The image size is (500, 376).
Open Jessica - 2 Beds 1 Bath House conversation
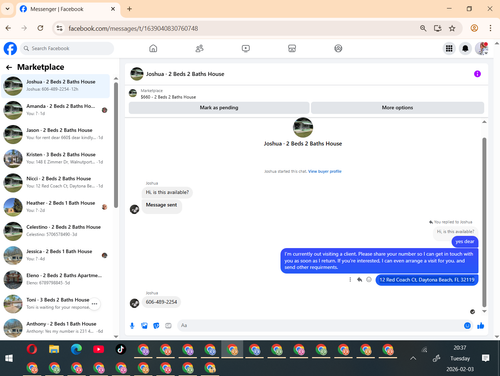(56, 255)
